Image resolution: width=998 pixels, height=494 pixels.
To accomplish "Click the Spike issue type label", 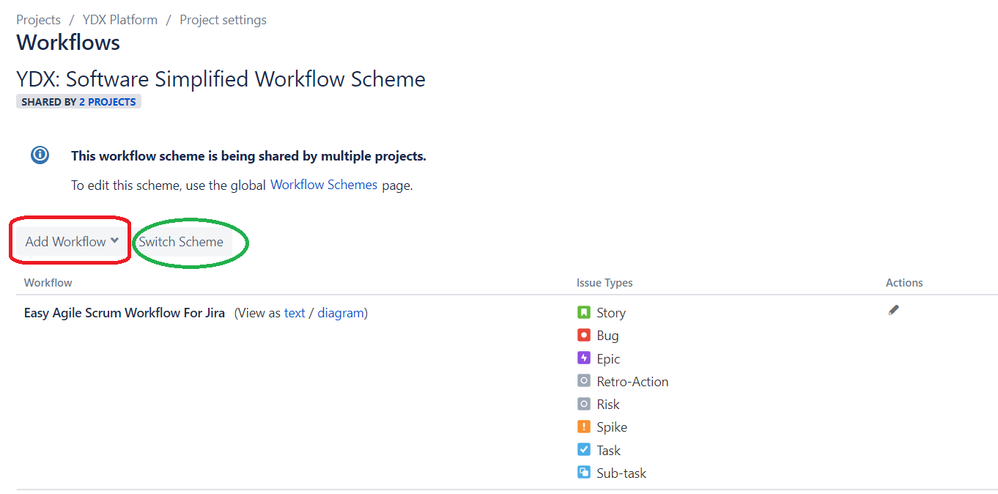I will click(x=612, y=427).
